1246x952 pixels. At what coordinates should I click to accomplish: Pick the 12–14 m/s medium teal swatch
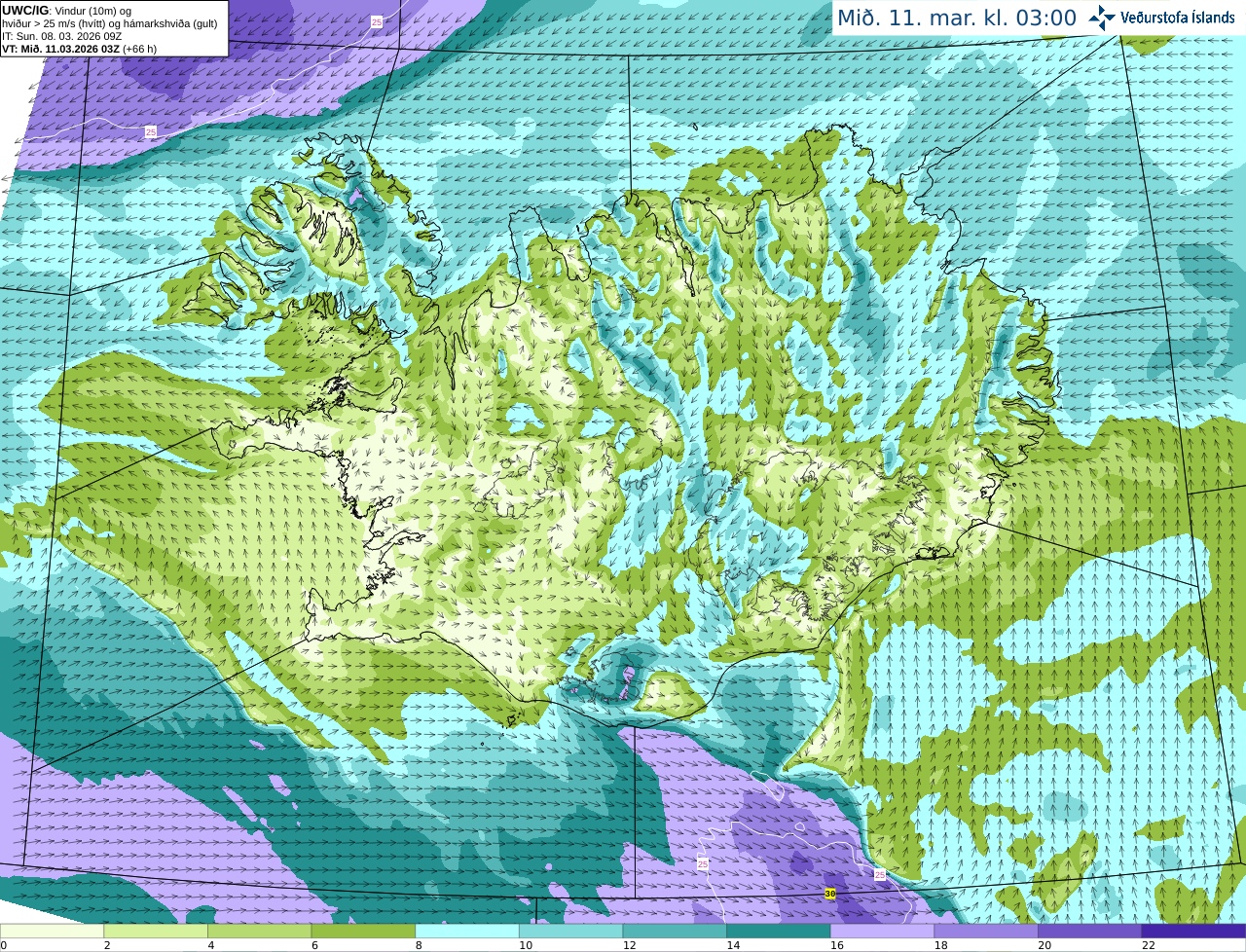pyautogui.click(x=675, y=932)
